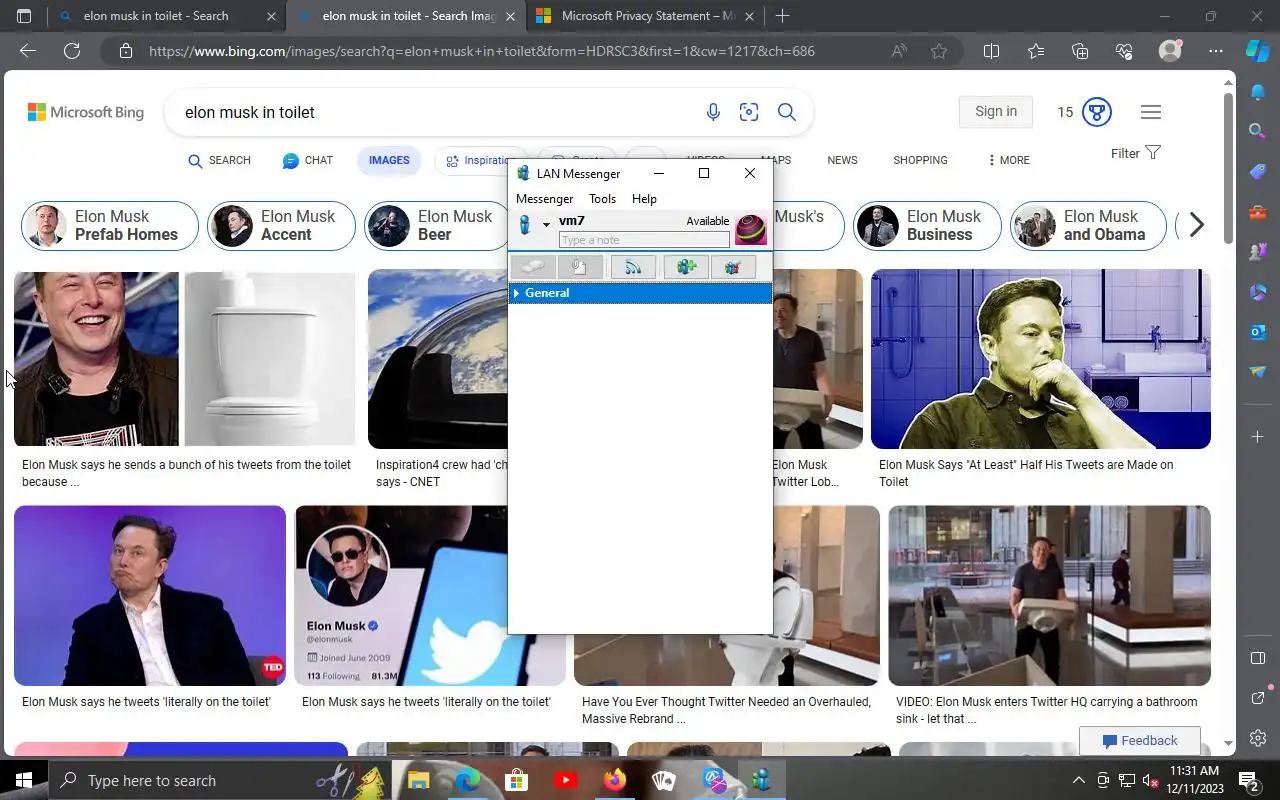This screenshot has height=800, width=1280.
Task: Open the laughing Elon Musk toilet thumbnail
Action: pyautogui.click(x=185, y=358)
